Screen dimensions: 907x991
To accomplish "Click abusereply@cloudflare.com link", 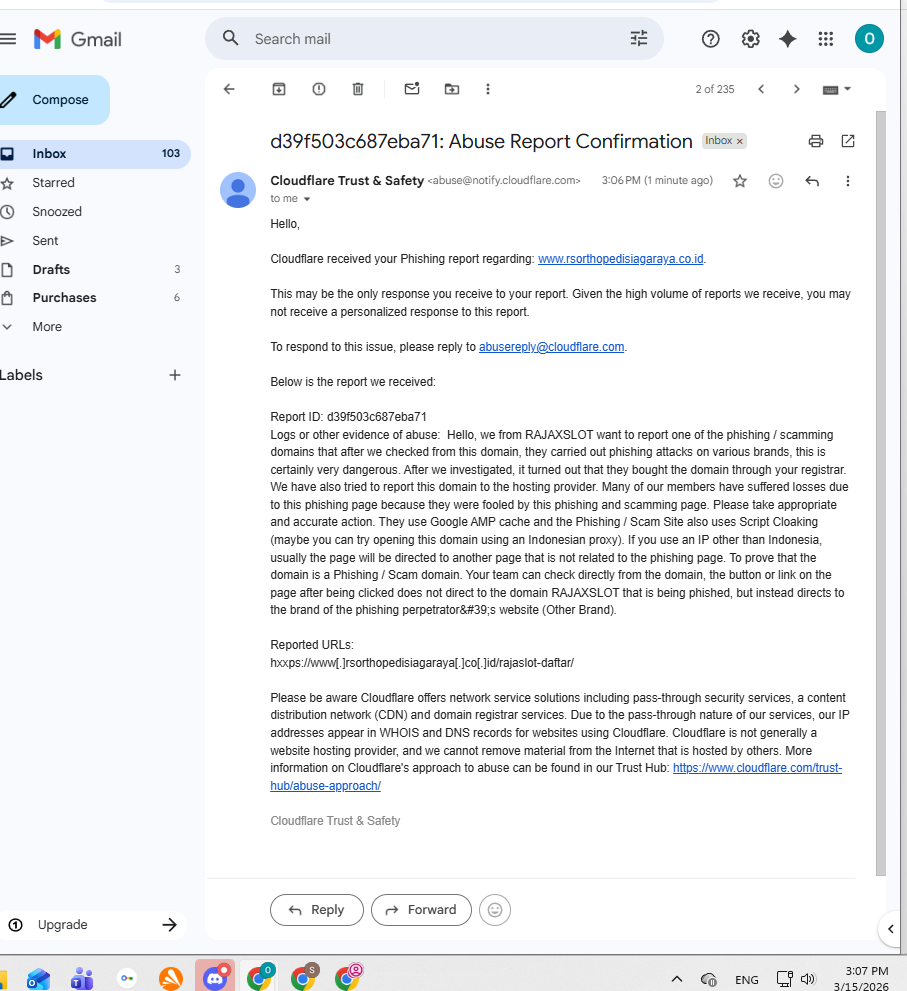I will [551, 346].
